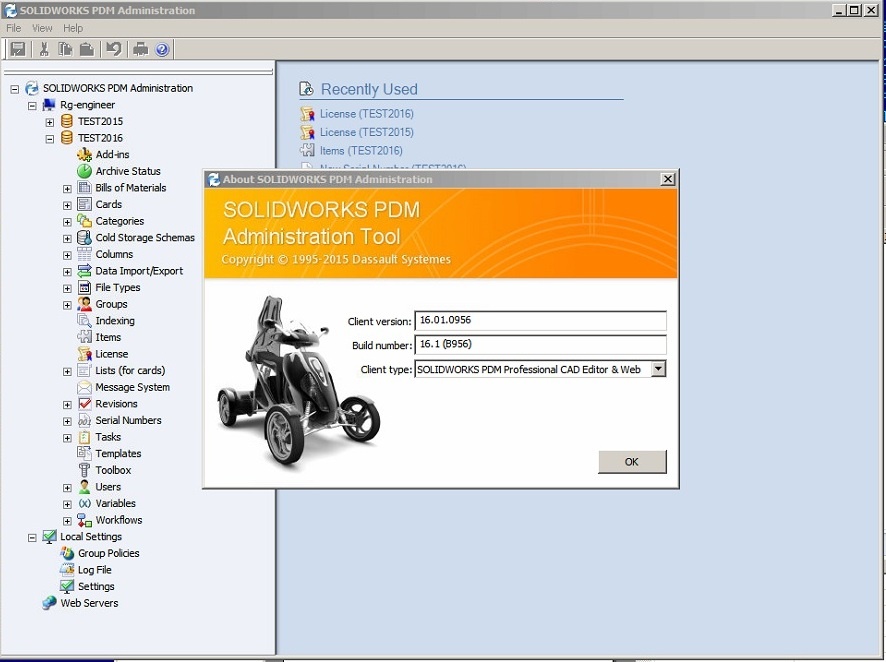Select the Variables icon
The height and width of the screenshot is (662, 886).
(84, 503)
